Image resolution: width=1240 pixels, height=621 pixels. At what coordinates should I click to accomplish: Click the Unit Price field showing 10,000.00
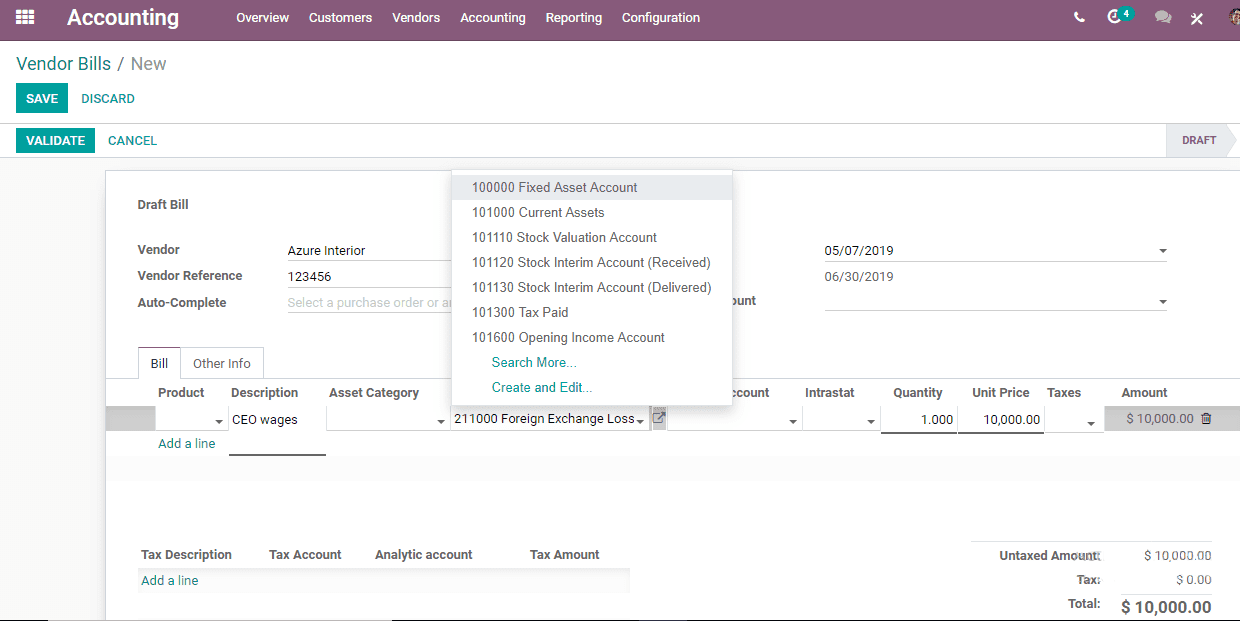1001,420
